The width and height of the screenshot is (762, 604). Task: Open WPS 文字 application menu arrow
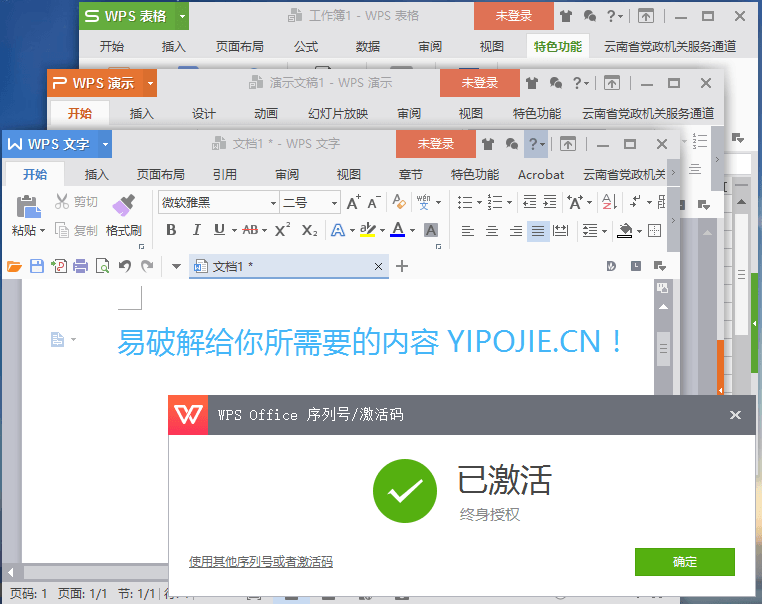(x=105, y=144)
